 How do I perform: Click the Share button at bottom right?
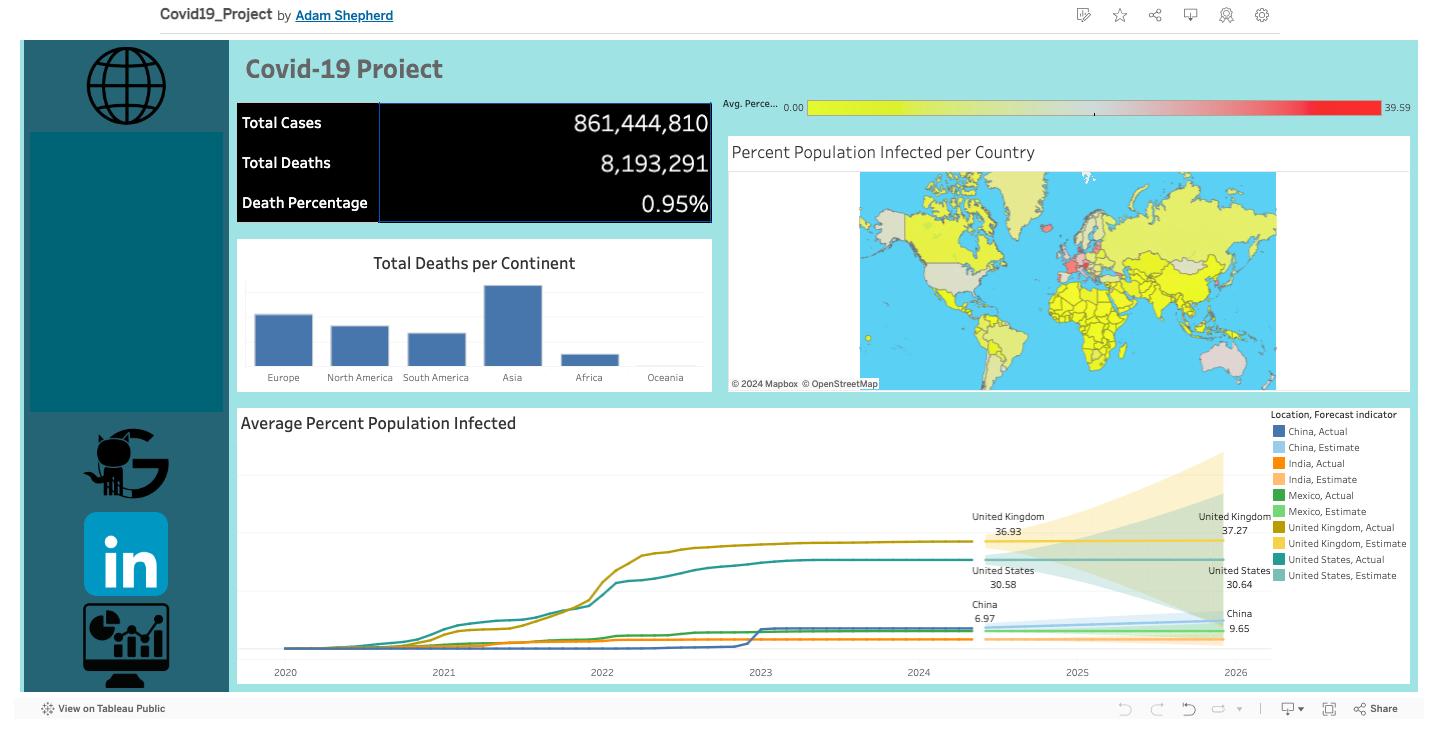coord(1376,708)
